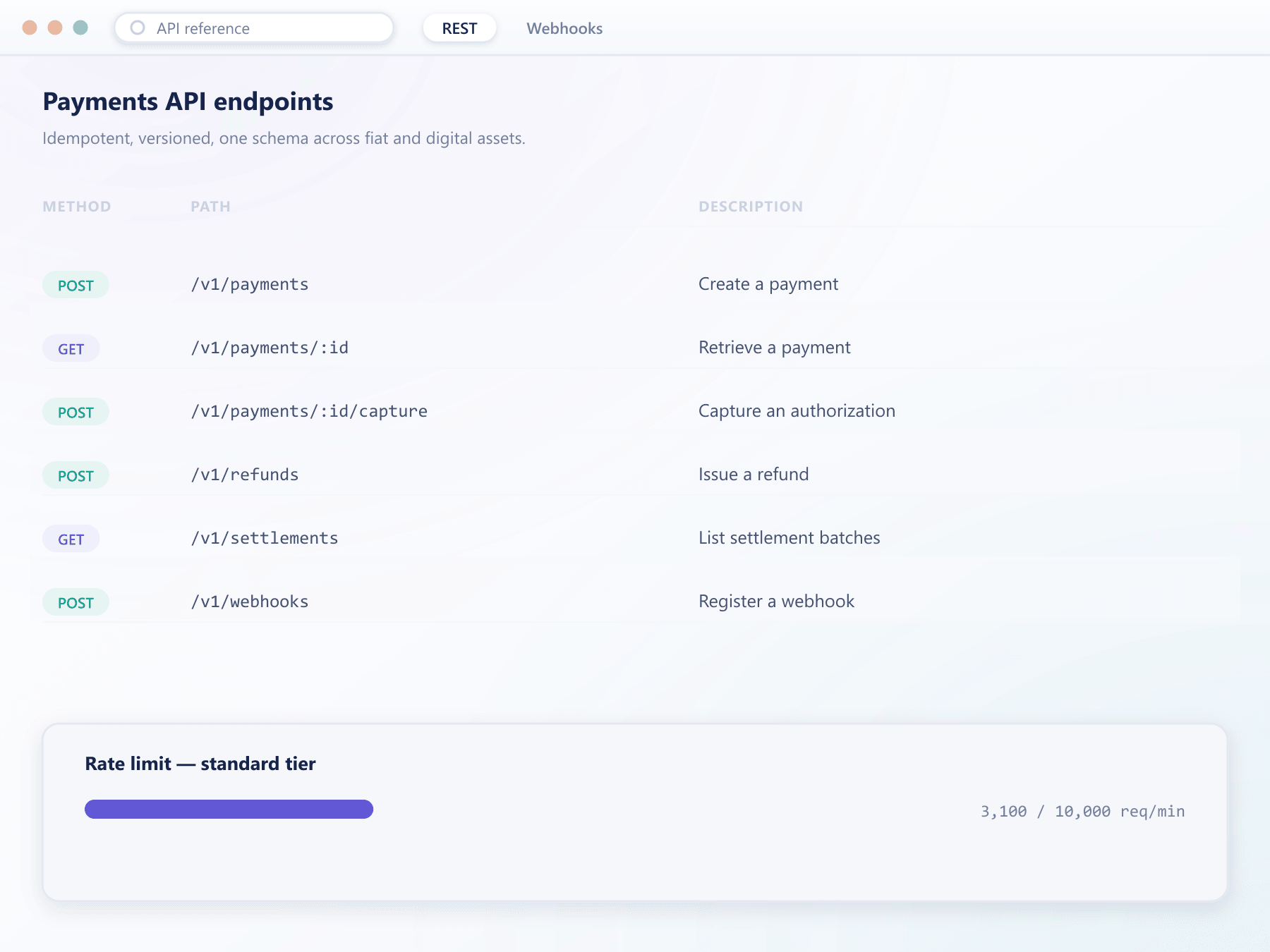
Task: Click POST badge for capture endpoint
Action: tap(75, 412)
